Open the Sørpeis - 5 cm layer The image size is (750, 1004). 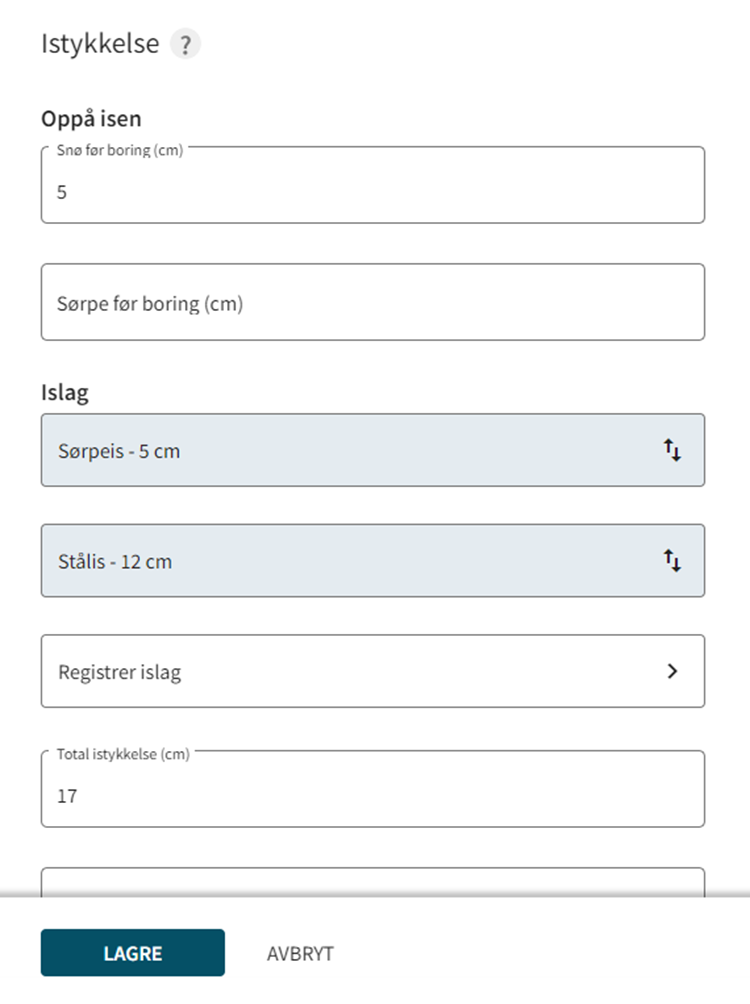pyautogui.click(x=373, y=450)
